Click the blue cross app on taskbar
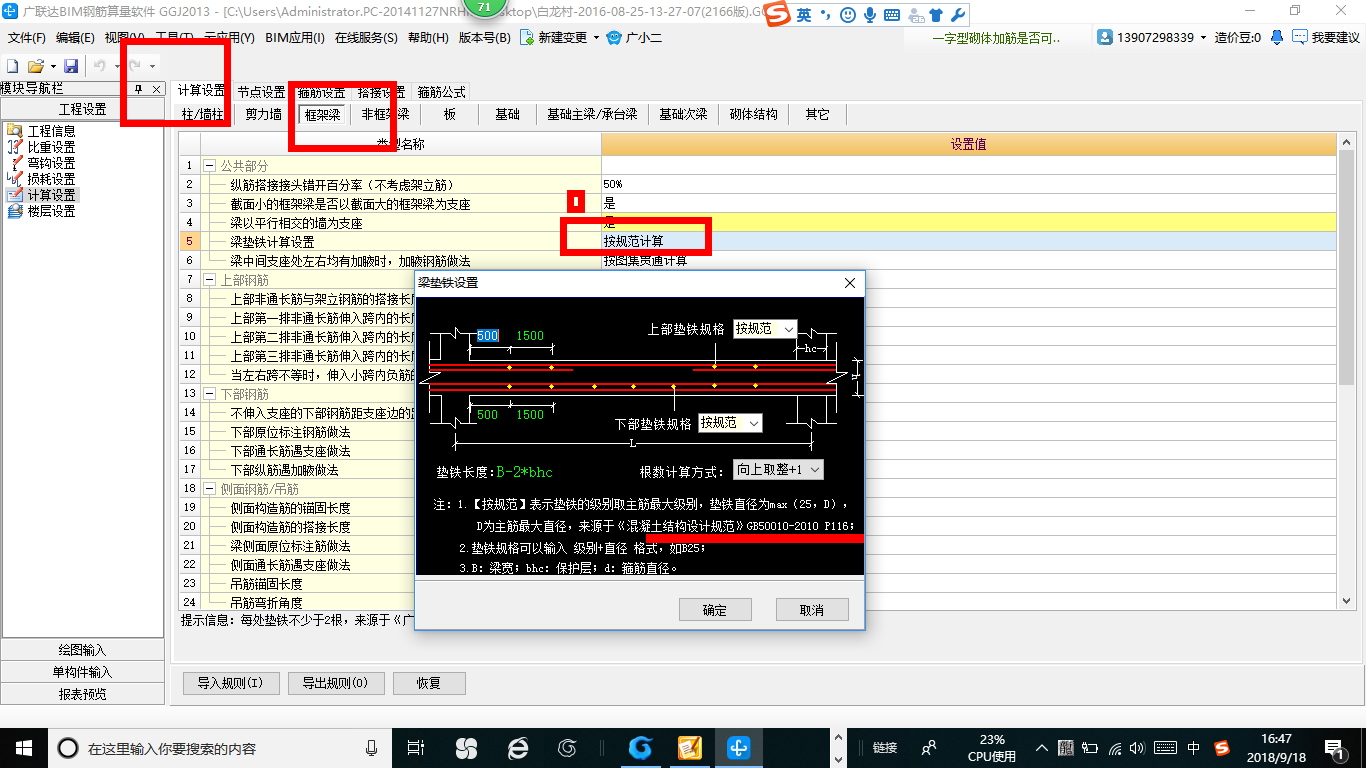Image resolution: width=1366 pixels, height=768 pixels. [x=739, y=747]
